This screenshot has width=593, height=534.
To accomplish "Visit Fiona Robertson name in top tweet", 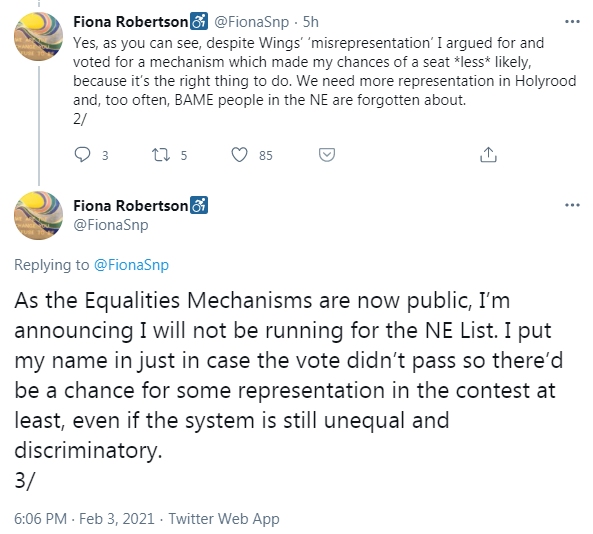I will click(130, 22).
